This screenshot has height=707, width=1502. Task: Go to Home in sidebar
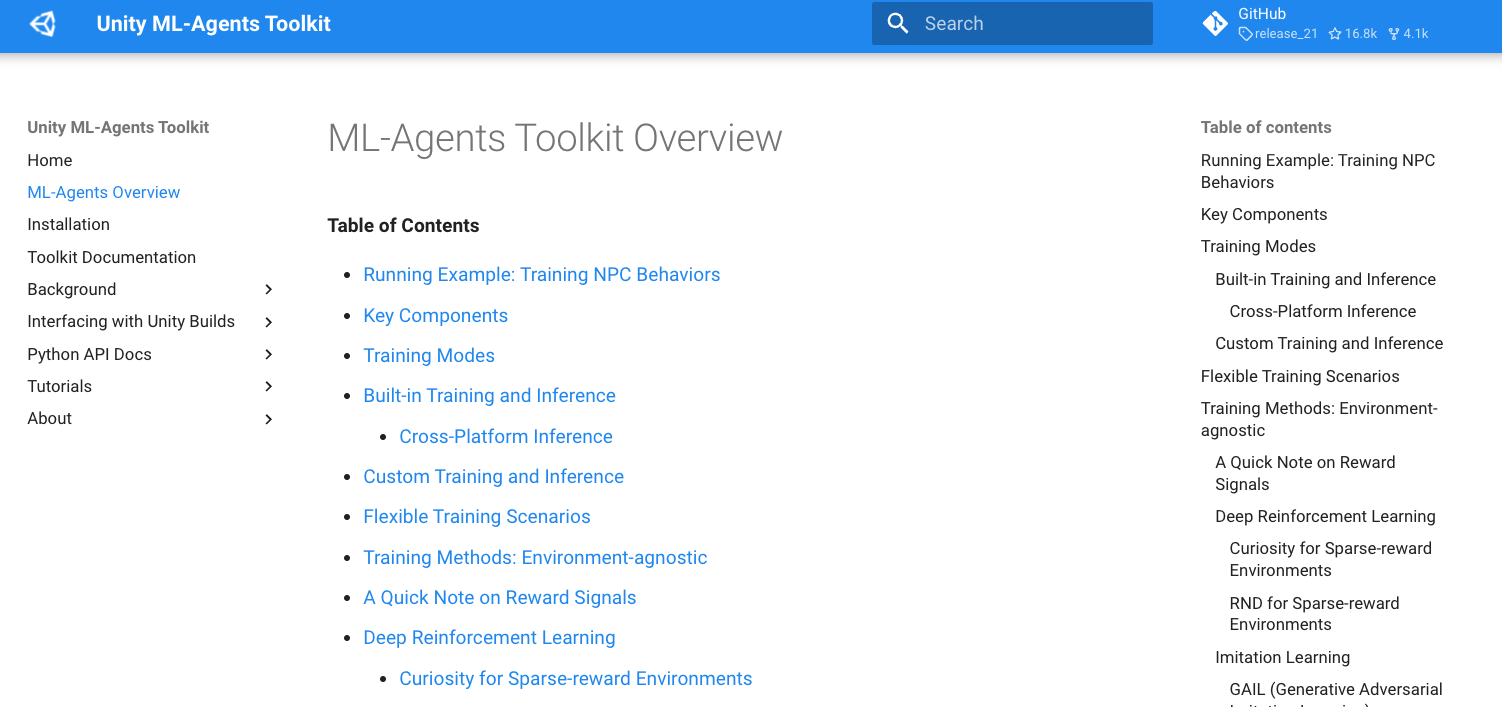point(50,160)
